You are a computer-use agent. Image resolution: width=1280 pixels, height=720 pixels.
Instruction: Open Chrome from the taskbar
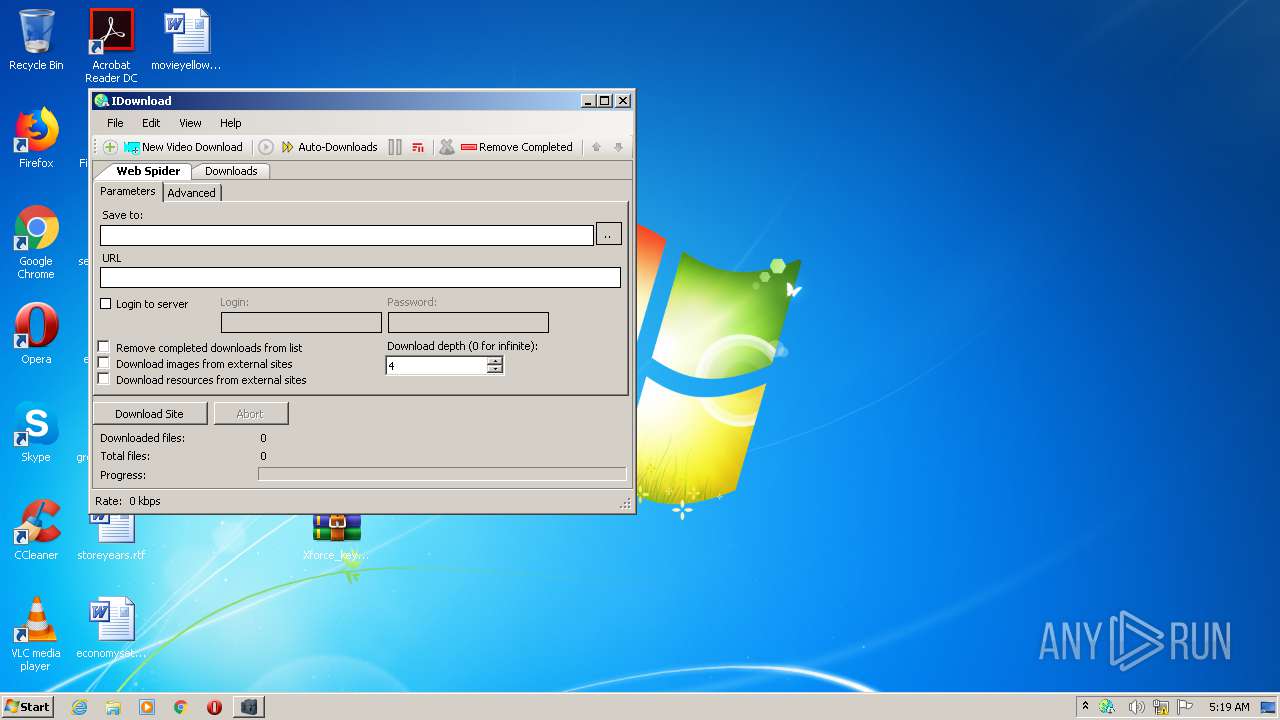[181, 707]
